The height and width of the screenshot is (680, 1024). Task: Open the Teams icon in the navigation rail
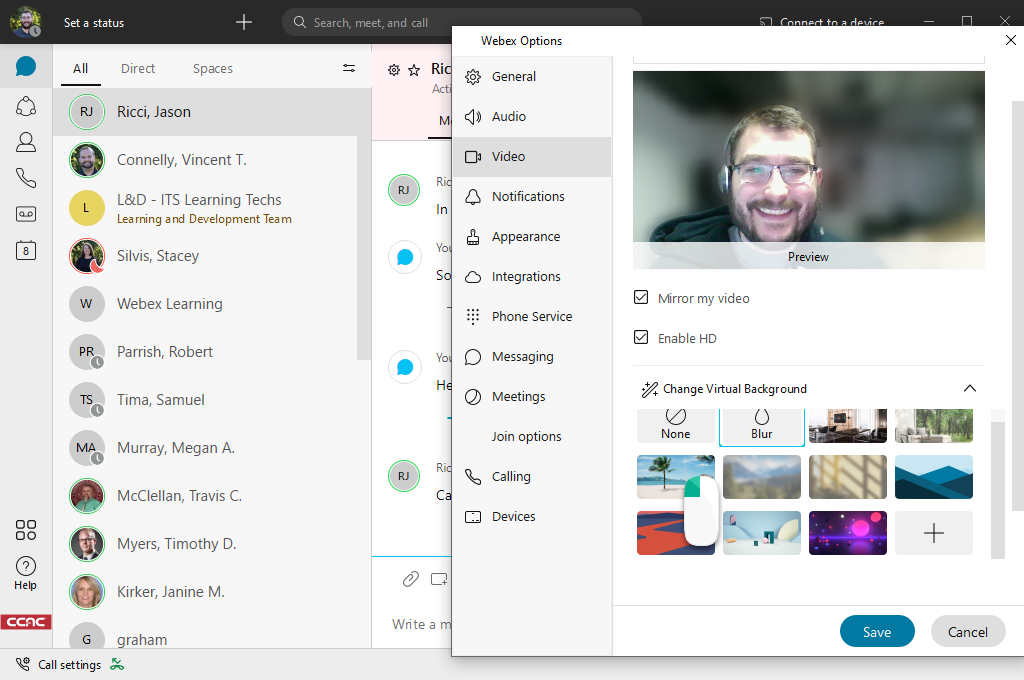[25, 106]
